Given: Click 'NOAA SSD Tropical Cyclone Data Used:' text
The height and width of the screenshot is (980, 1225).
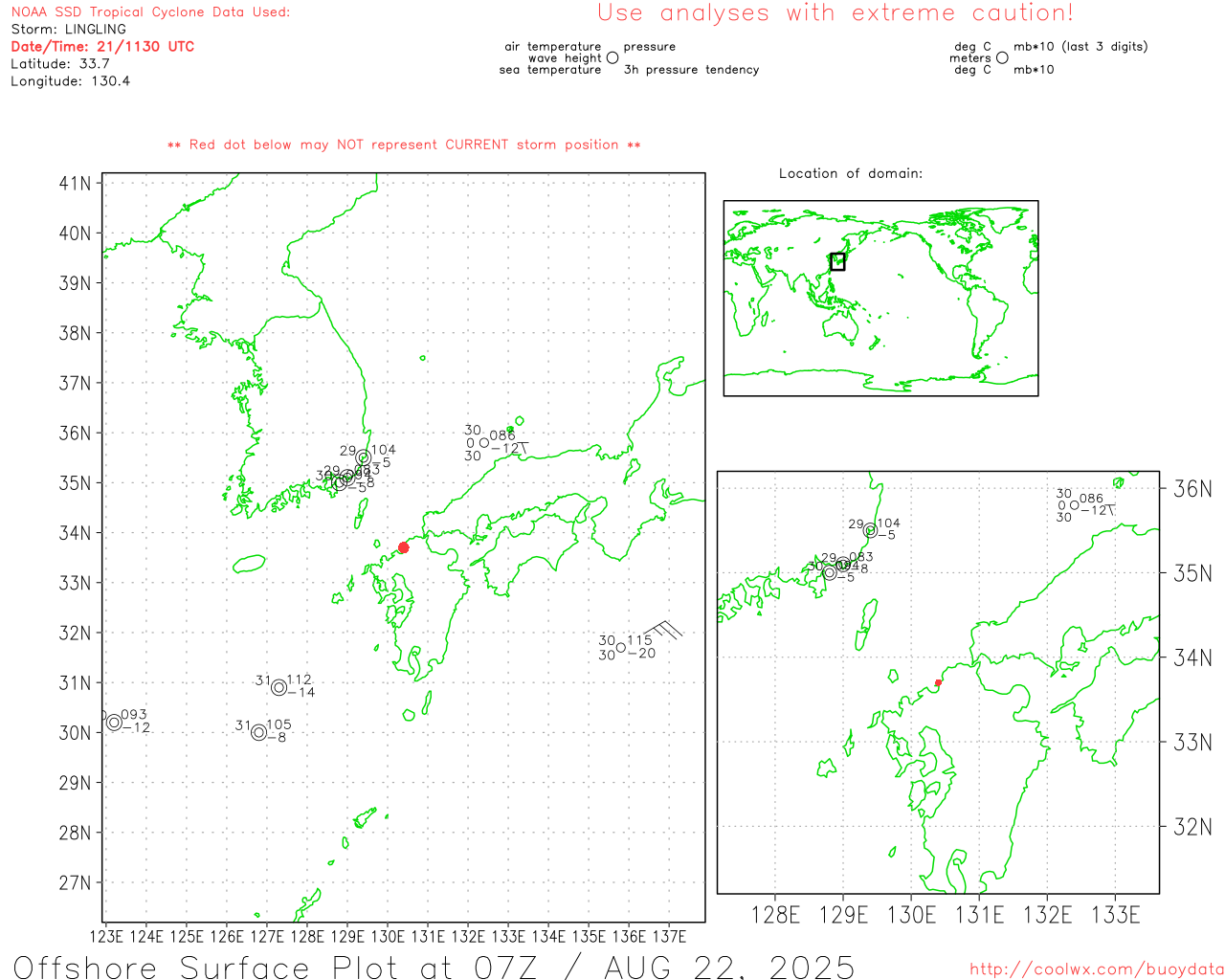Looking at the screenshot, I should coord(150,12).
